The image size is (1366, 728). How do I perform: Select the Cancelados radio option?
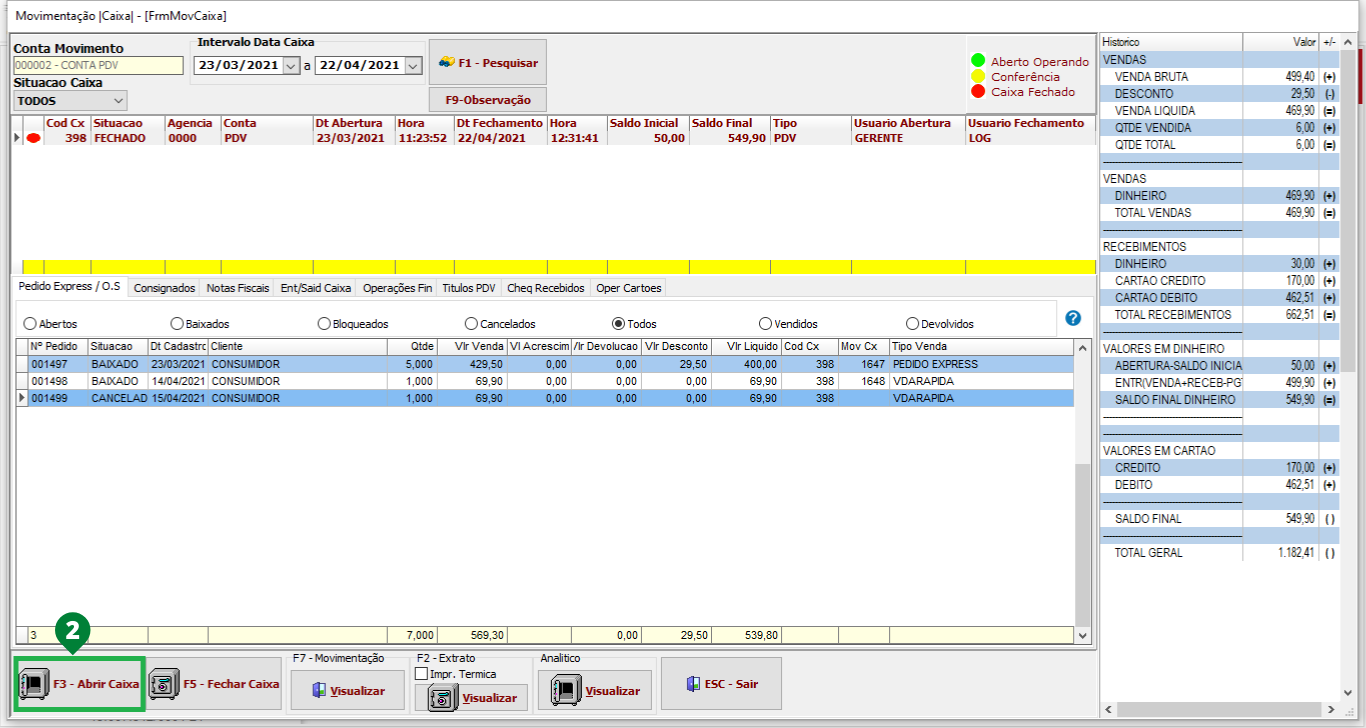(472, 324)
